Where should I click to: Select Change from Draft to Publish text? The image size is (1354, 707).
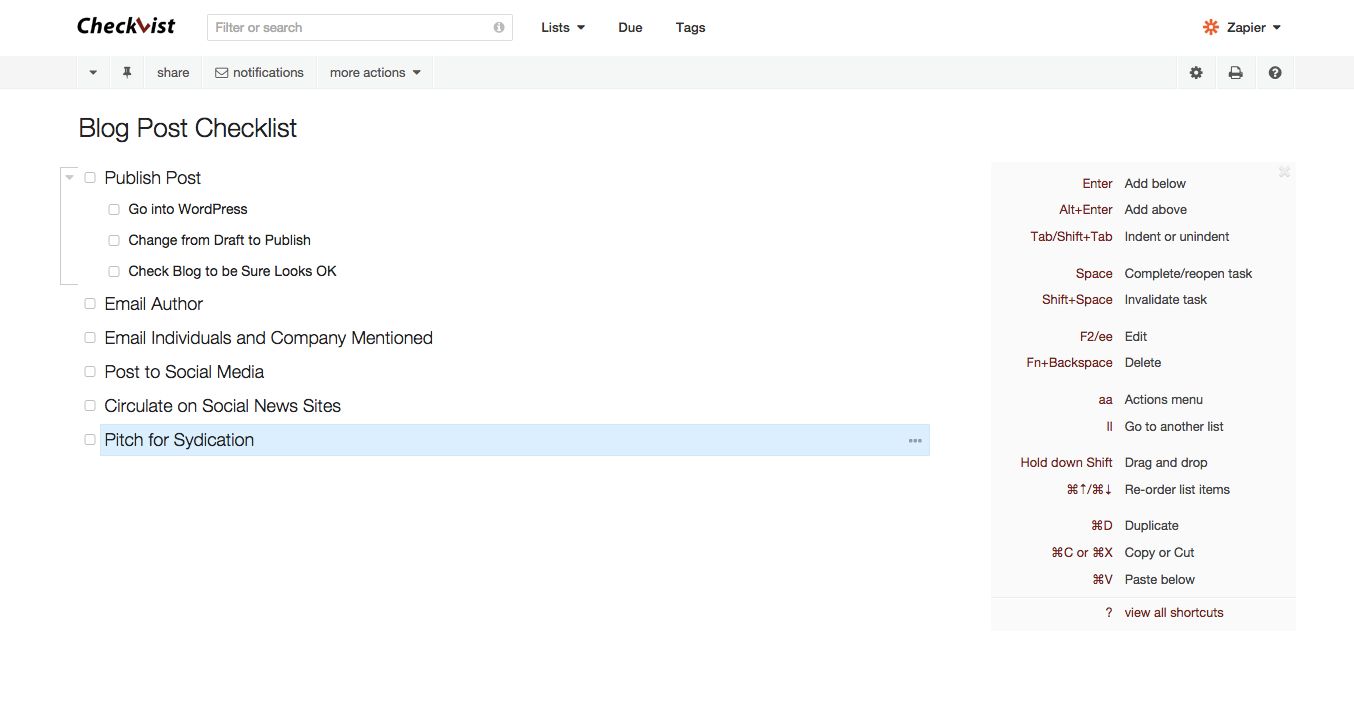click(220, 241)
